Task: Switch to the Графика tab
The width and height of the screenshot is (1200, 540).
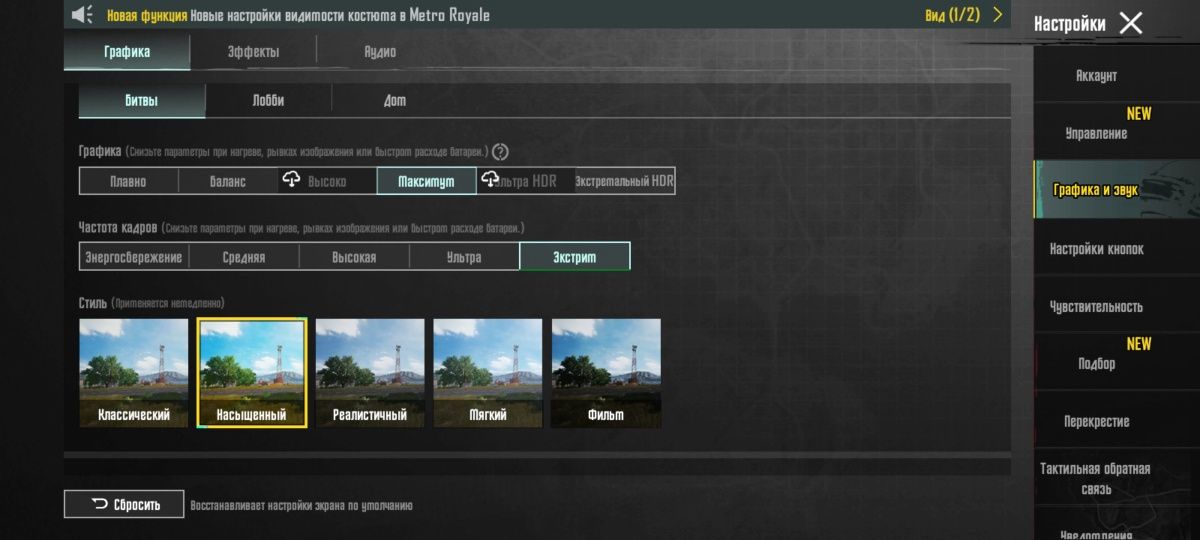Action: pyautogui.click(x=127, y=52)
